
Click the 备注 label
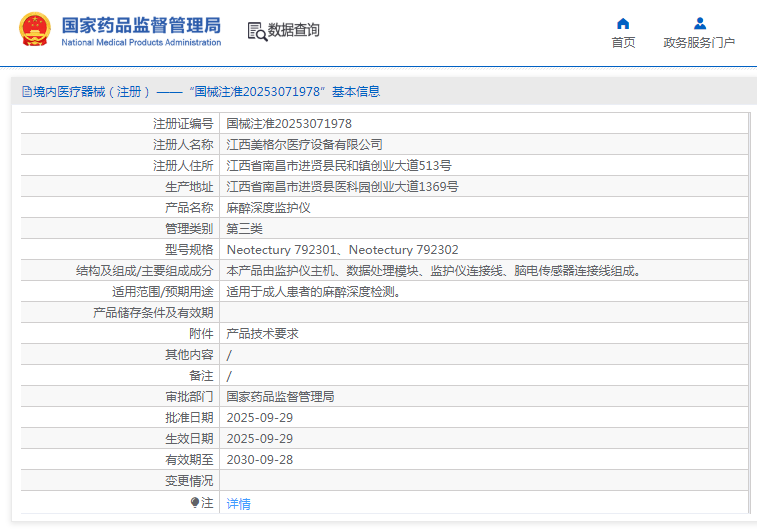201,376
